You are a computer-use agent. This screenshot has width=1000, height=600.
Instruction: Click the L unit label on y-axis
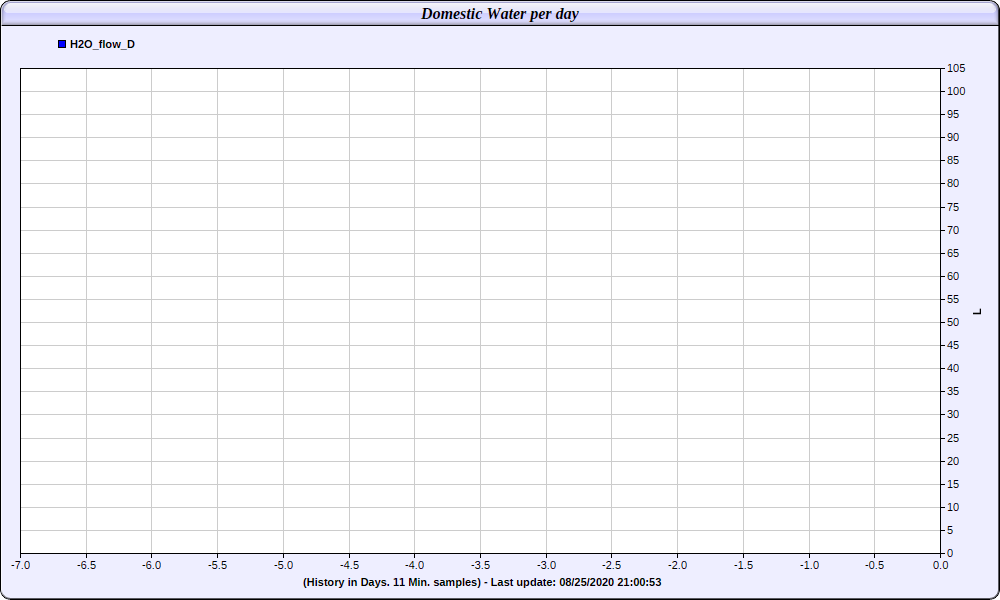(x=977, y=311)
